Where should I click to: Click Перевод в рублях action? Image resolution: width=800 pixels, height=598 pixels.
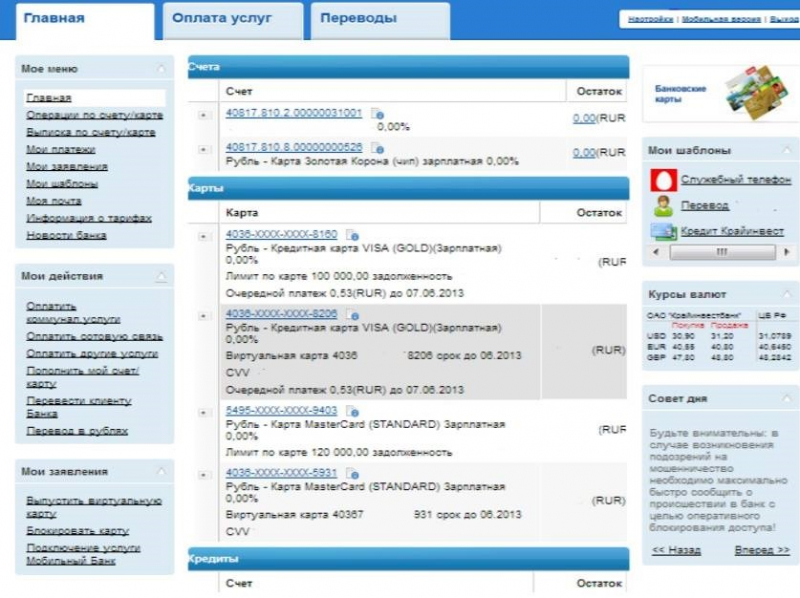tap(77, 431)
